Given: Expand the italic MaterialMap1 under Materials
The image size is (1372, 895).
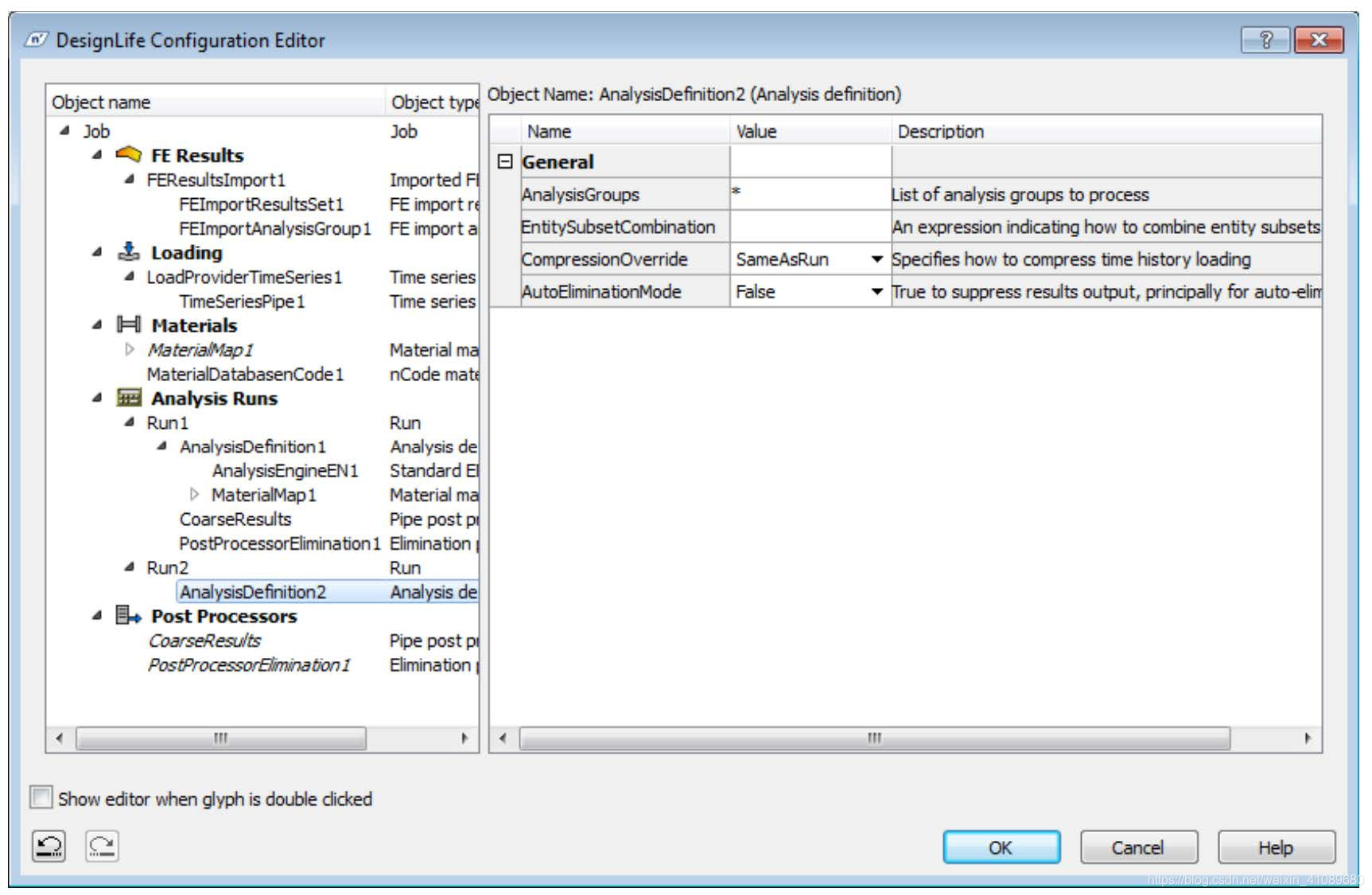Looking at the screenshot, I should (130, 349).
